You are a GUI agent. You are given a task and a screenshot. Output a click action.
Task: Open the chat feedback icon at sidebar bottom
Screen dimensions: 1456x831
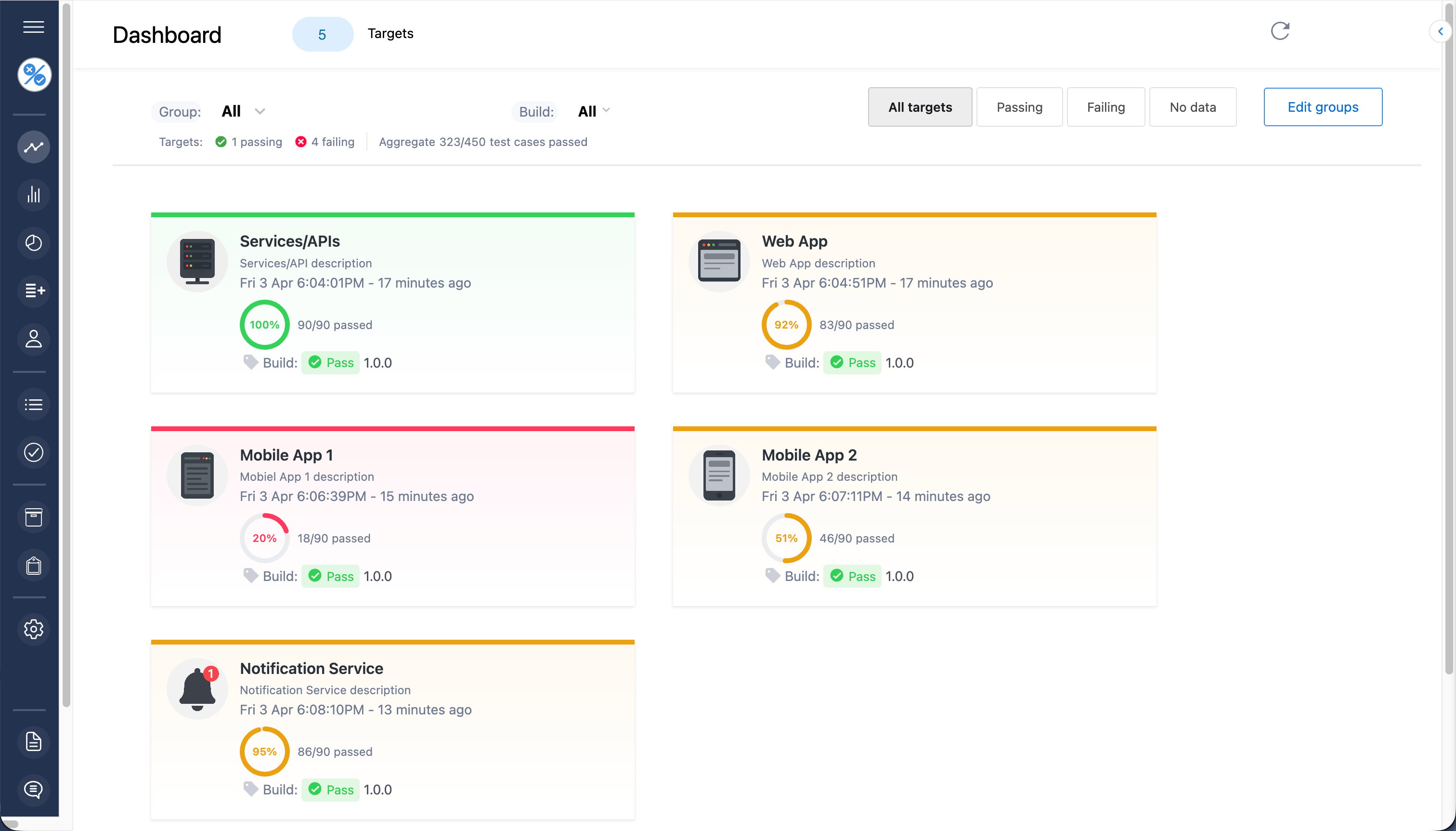tap(33, 791)
